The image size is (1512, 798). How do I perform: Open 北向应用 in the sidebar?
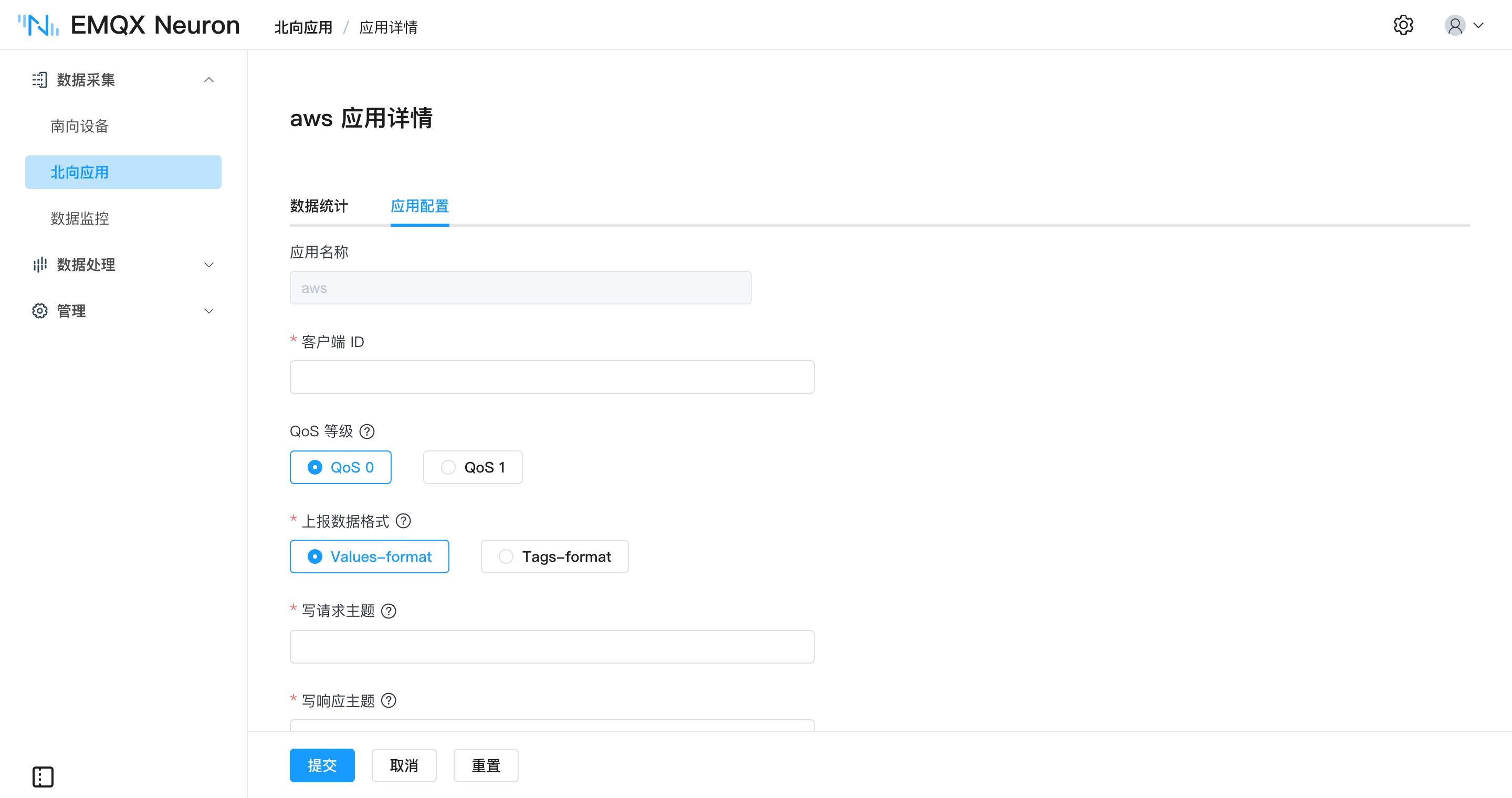(x=123, y=173)
